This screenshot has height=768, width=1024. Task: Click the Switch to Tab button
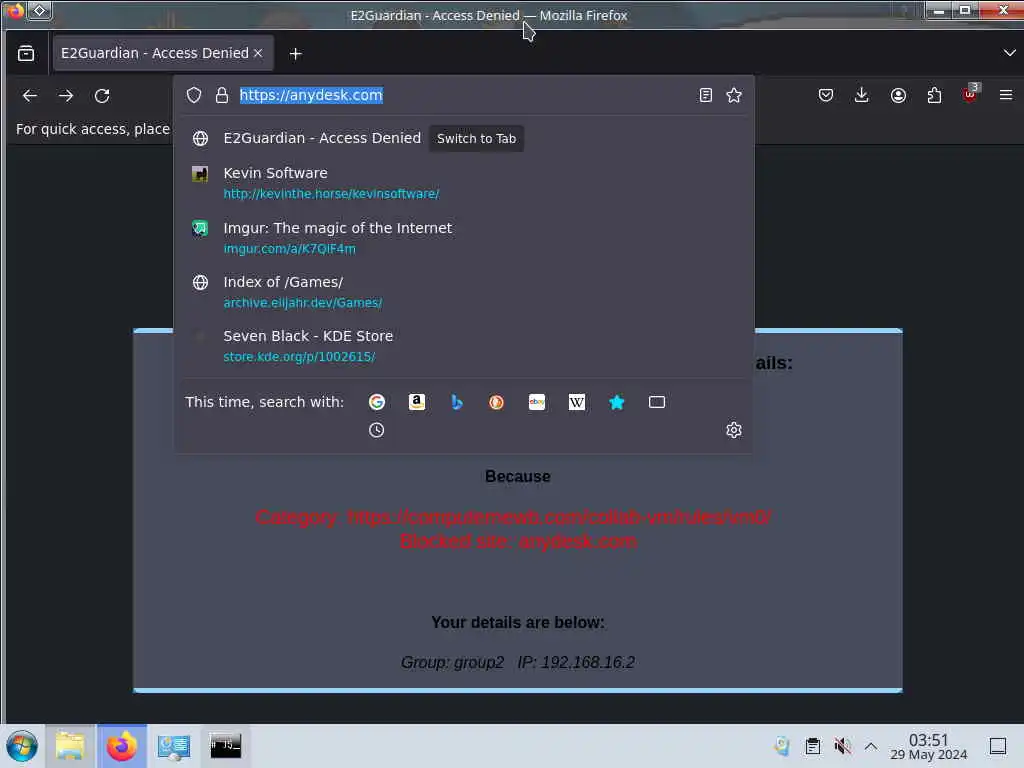click(x=476, y=138)
